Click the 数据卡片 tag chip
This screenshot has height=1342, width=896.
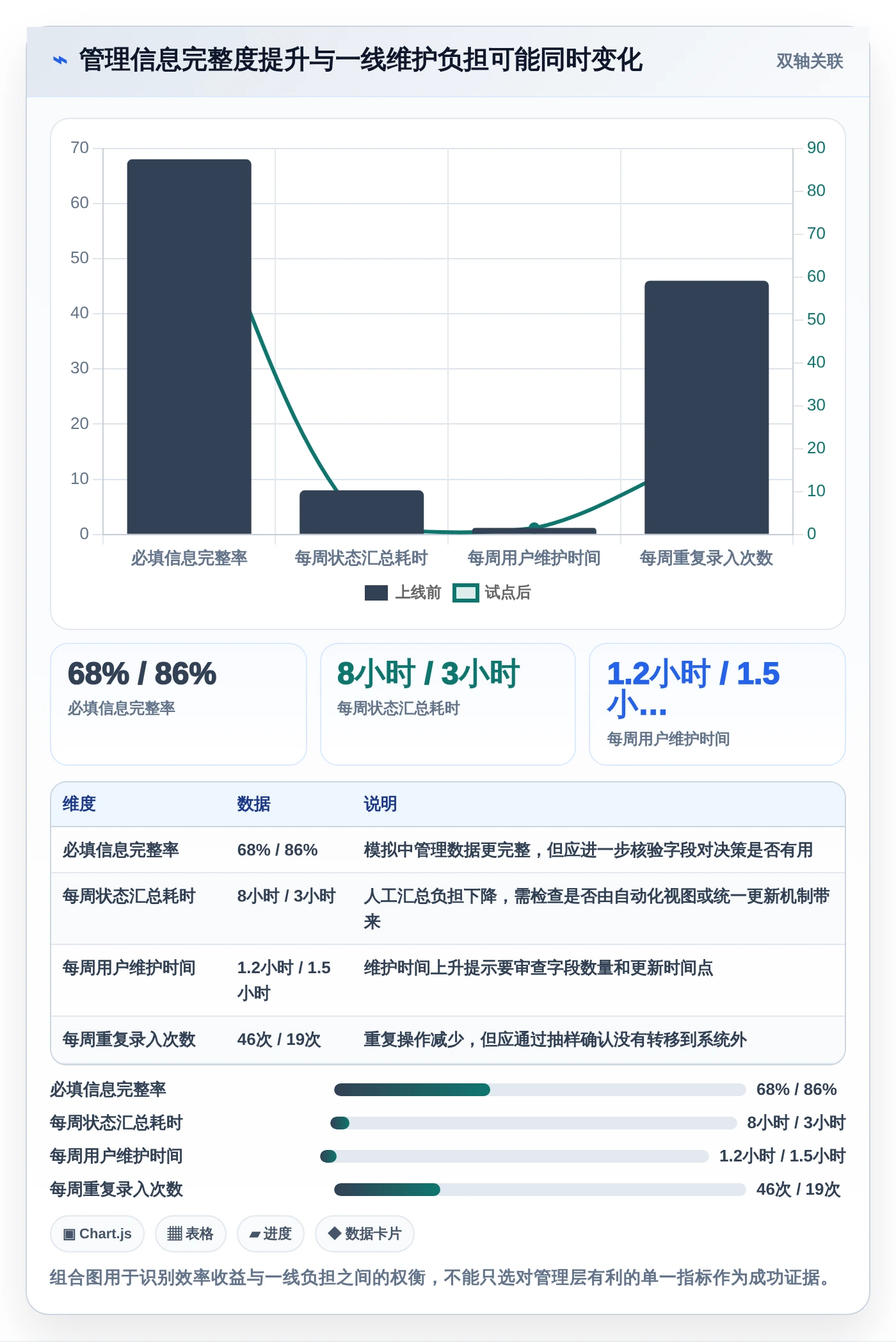[364, 1234]
